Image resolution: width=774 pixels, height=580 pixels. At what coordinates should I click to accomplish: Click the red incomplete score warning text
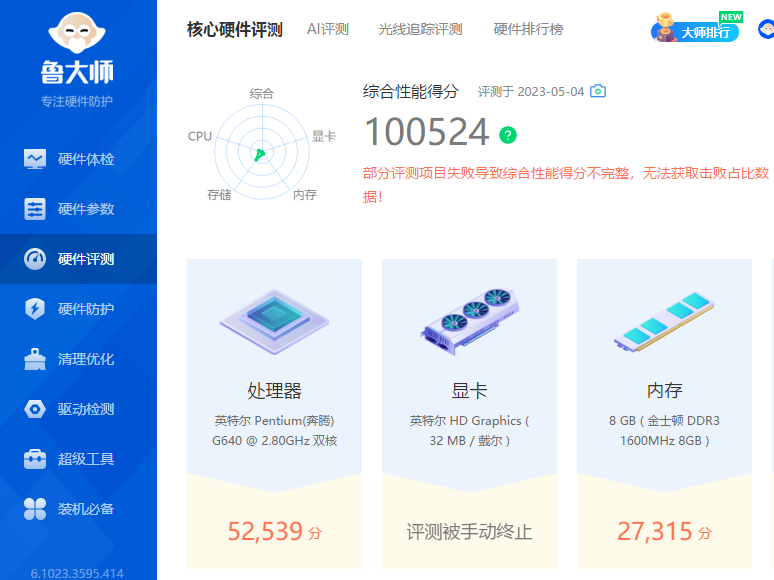click(566, 185)
